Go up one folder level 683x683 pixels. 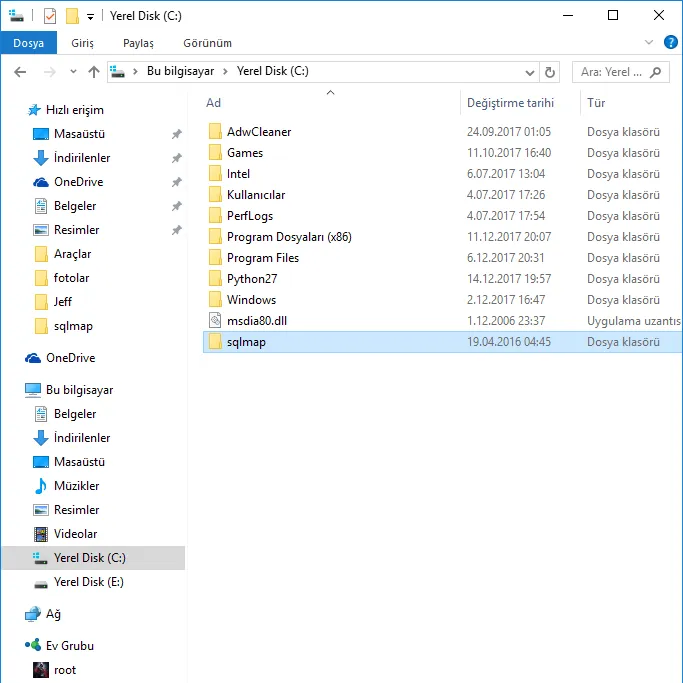point(94,72)
